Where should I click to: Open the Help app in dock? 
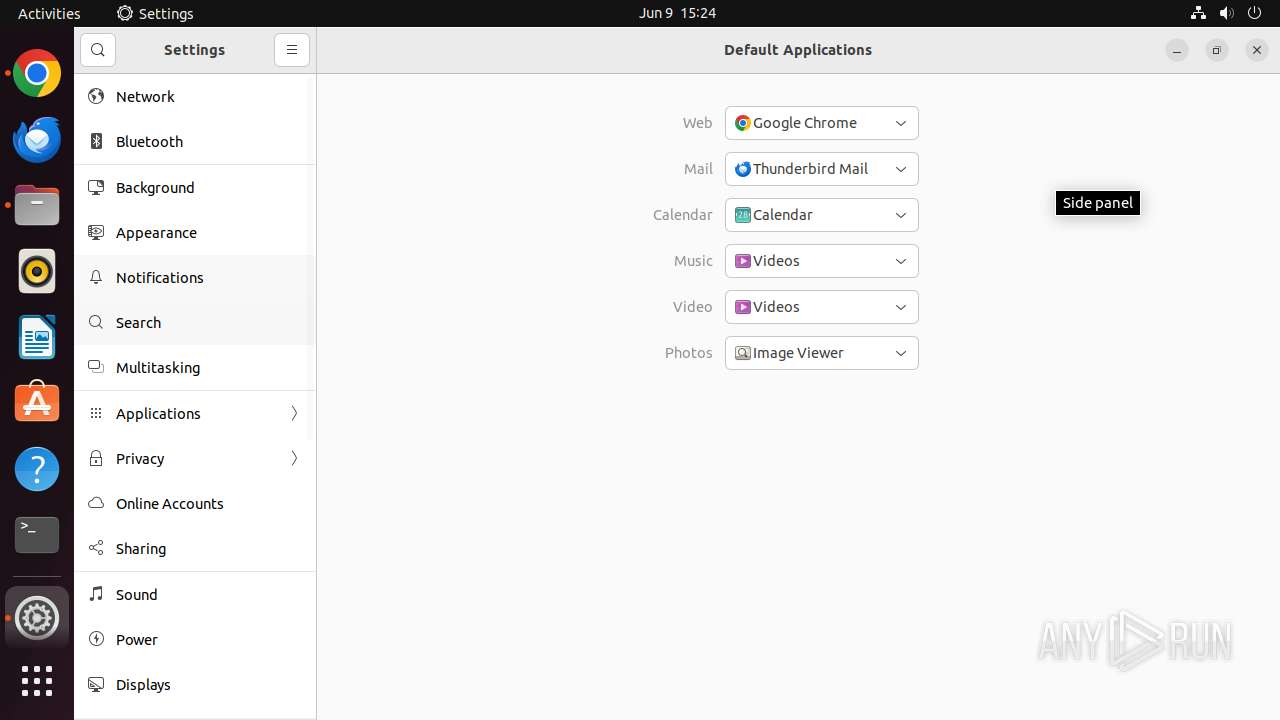37,469
